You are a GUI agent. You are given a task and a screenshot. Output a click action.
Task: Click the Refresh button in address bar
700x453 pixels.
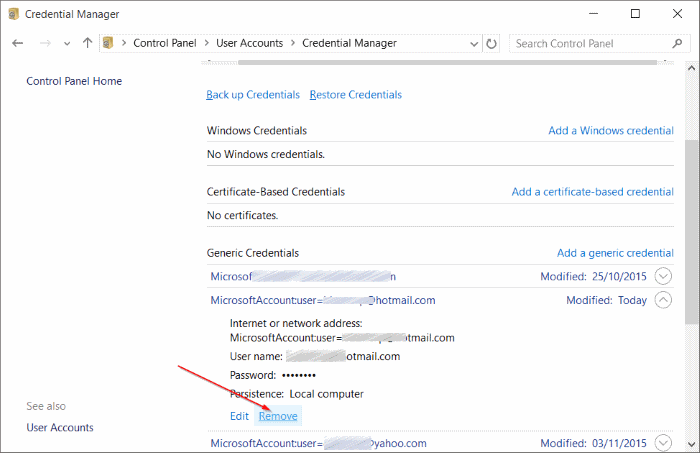(491, 44)
